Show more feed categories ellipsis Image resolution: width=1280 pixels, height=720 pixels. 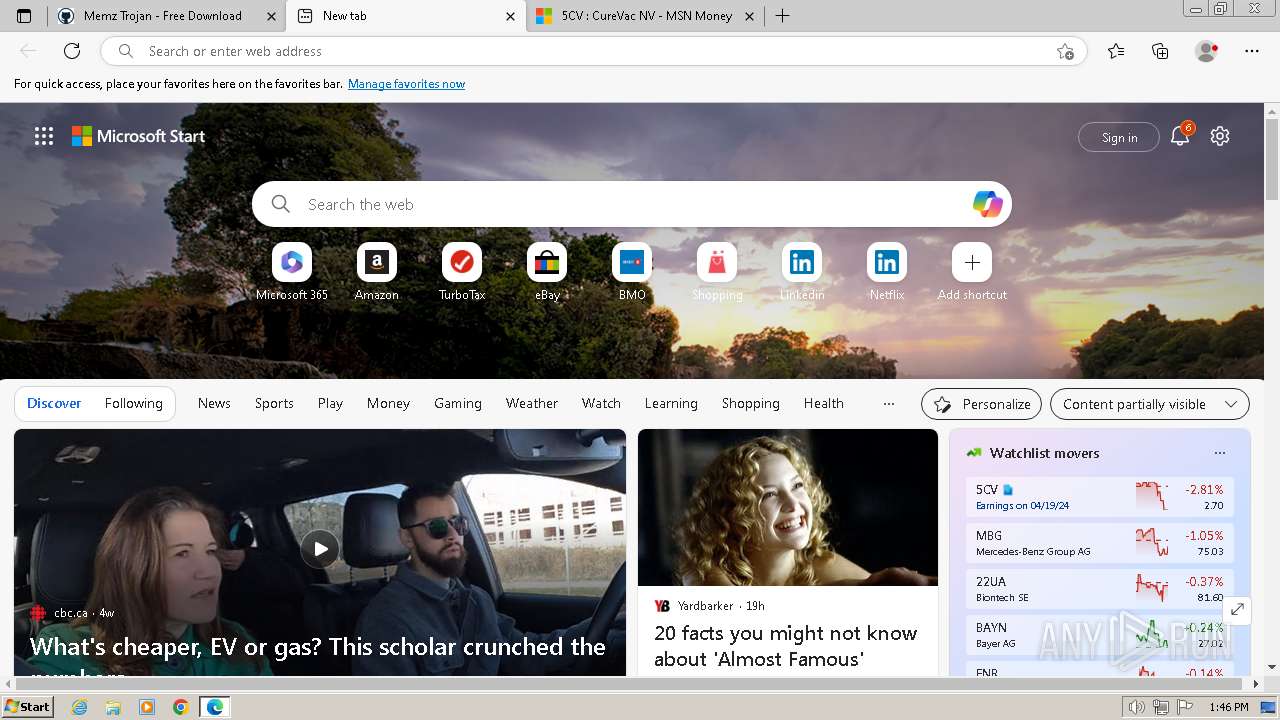pyautogui.click(x=889, y=404)
